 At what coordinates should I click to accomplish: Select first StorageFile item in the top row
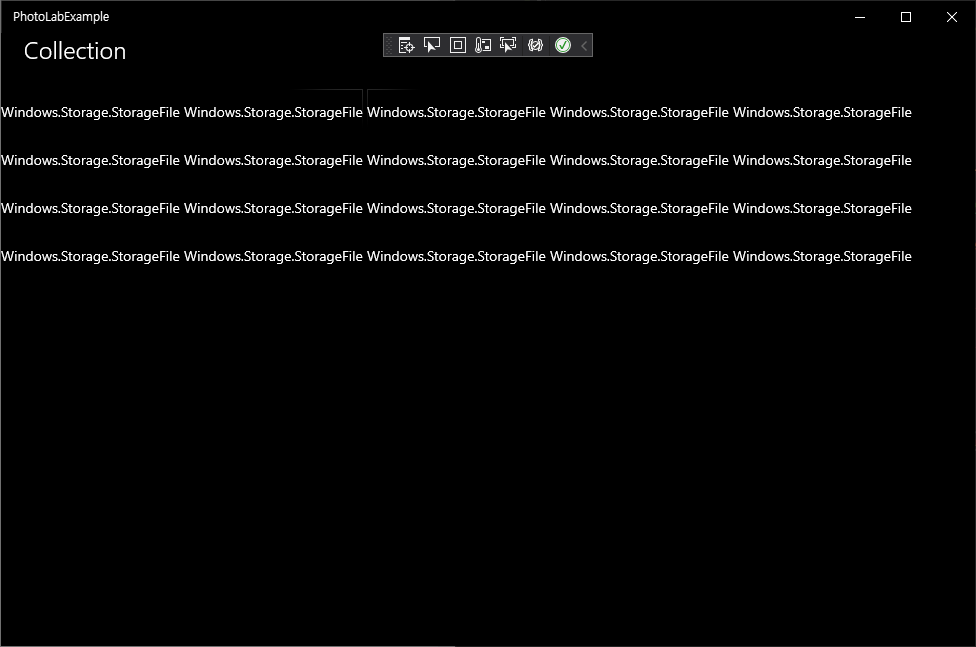(90, 113)
